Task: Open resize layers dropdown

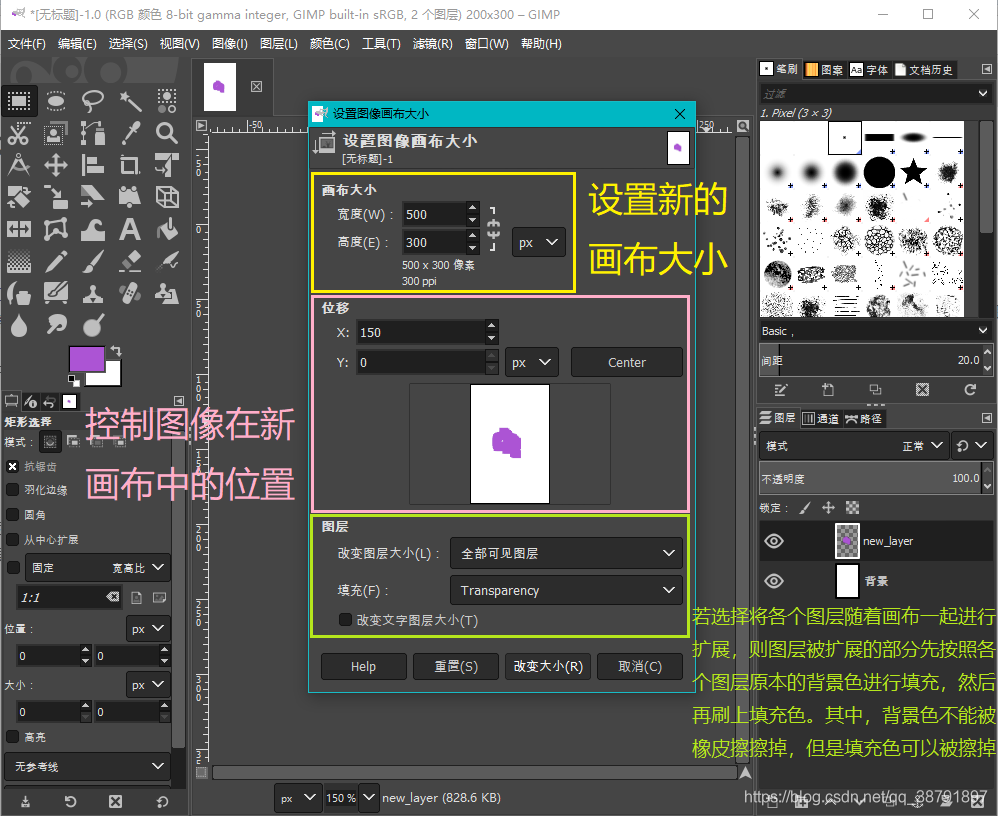Action: (566, 553)
